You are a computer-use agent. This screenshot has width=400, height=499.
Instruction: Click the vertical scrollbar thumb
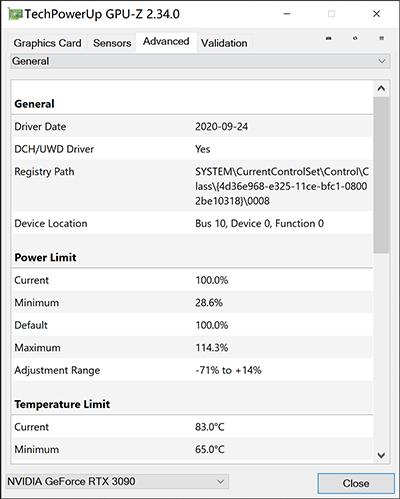coord(381,175)
